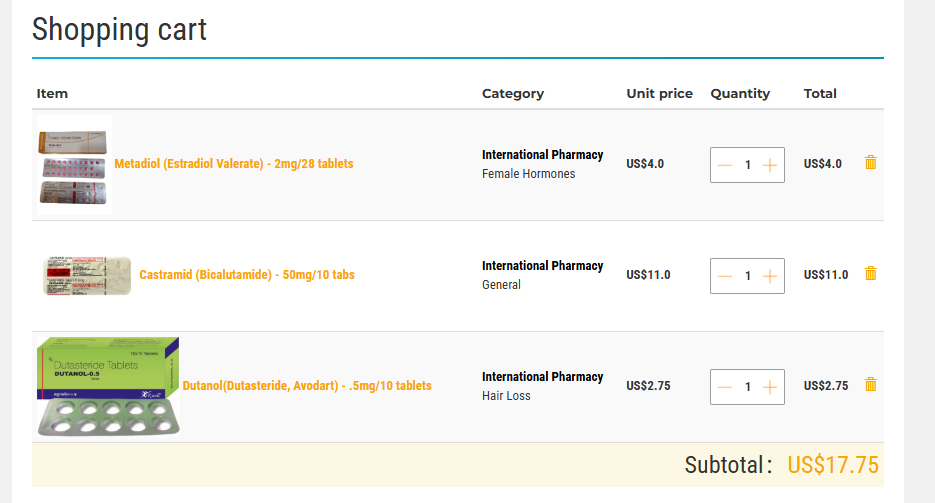Click the Quantity column header
Screen dimensions: 935x503
740,94
